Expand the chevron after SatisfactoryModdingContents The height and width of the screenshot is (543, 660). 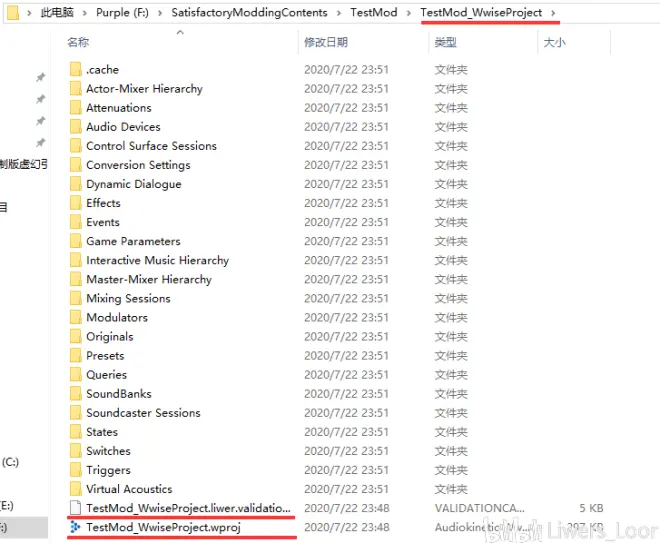pyautogui.click(x=339, y=13)
